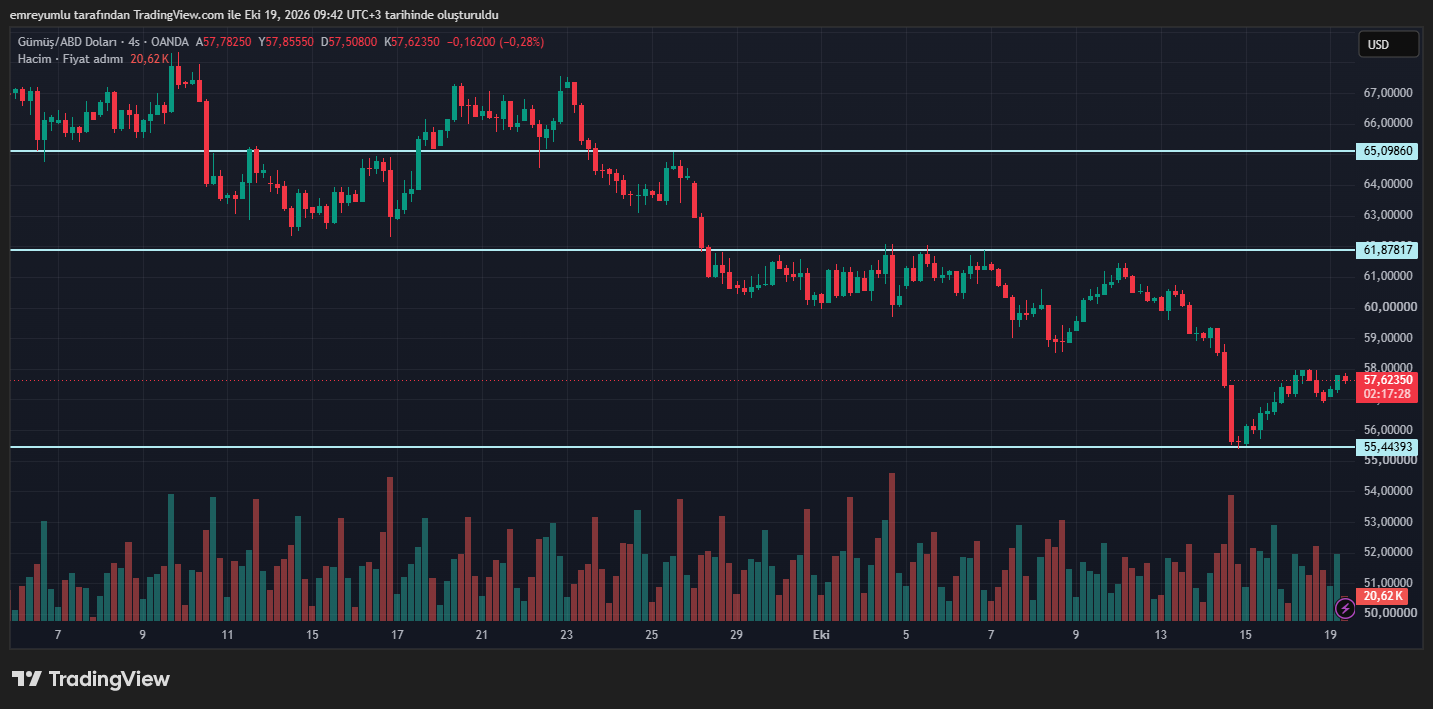Click the high value Y57,85550

pos(286,42)
